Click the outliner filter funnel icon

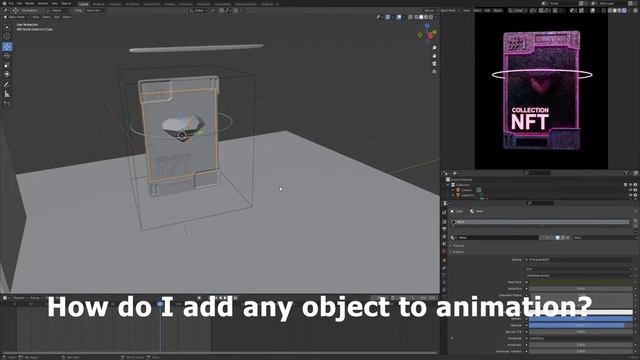pyautogui.click(x=627, y=173)
